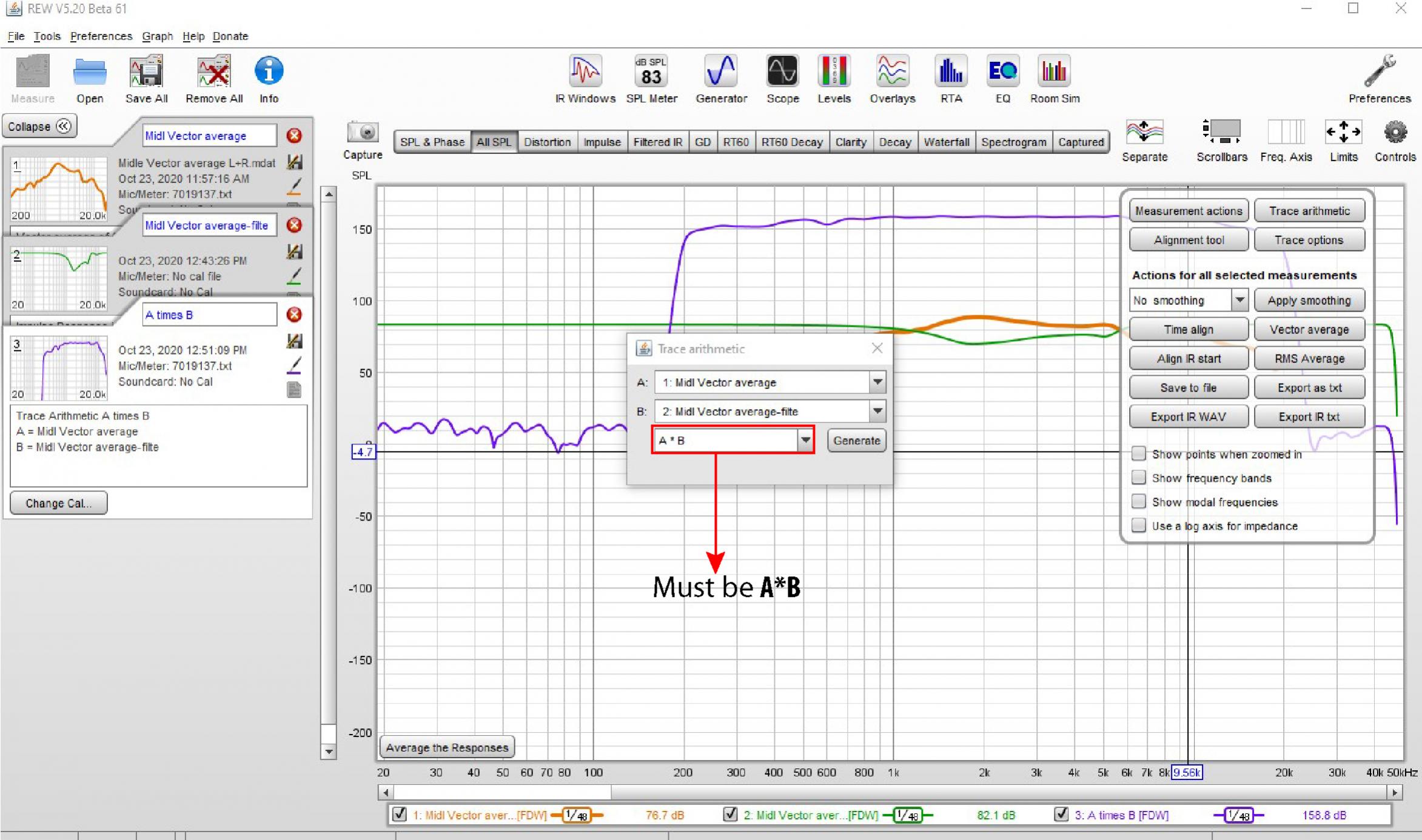Toggle graph Scrollbars
This screenshot has width=1422, height=840.
(1221, 141)
